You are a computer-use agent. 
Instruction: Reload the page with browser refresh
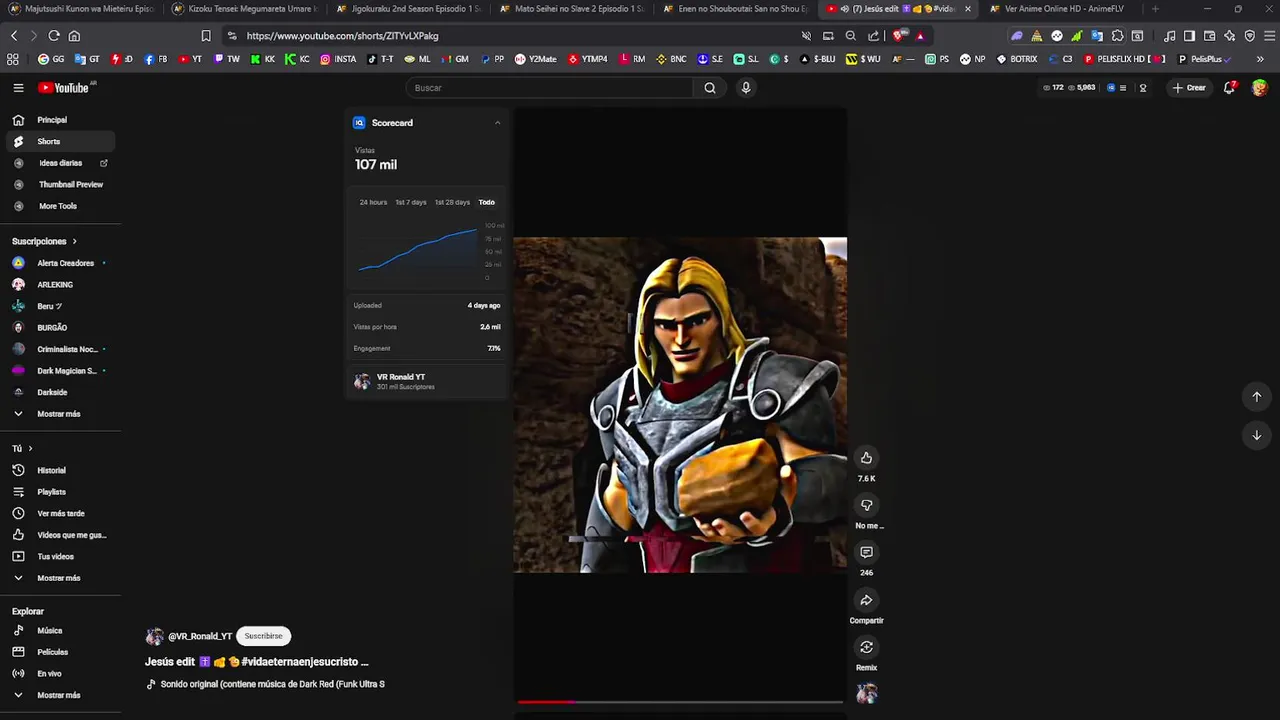click(54, 36)
